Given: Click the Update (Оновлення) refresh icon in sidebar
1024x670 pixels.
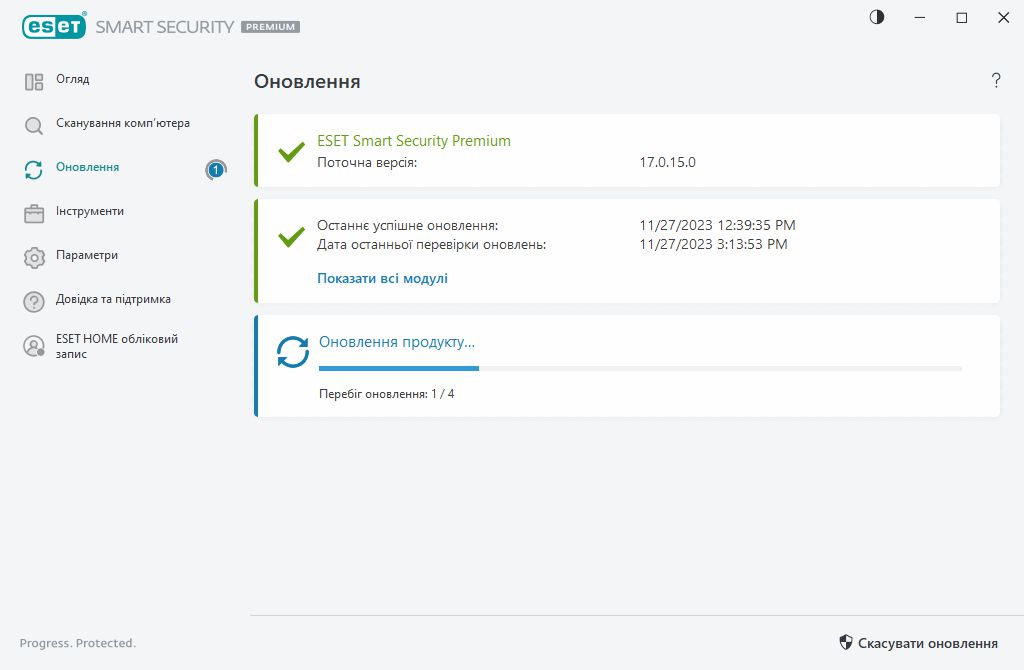Looking at the screenshot, I should tap(34, 170).
